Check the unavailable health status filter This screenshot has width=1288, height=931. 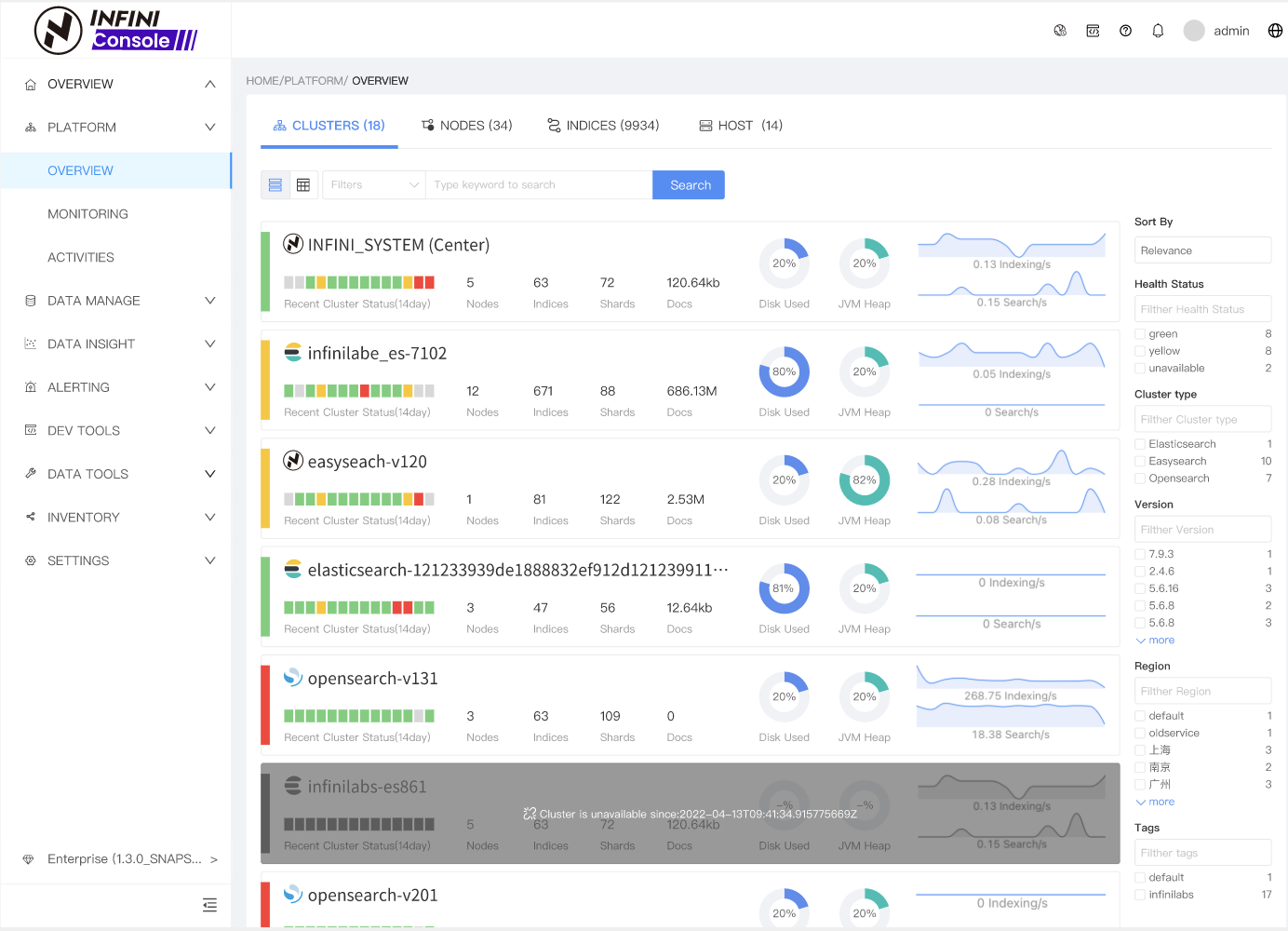(x=1140, y=369)
